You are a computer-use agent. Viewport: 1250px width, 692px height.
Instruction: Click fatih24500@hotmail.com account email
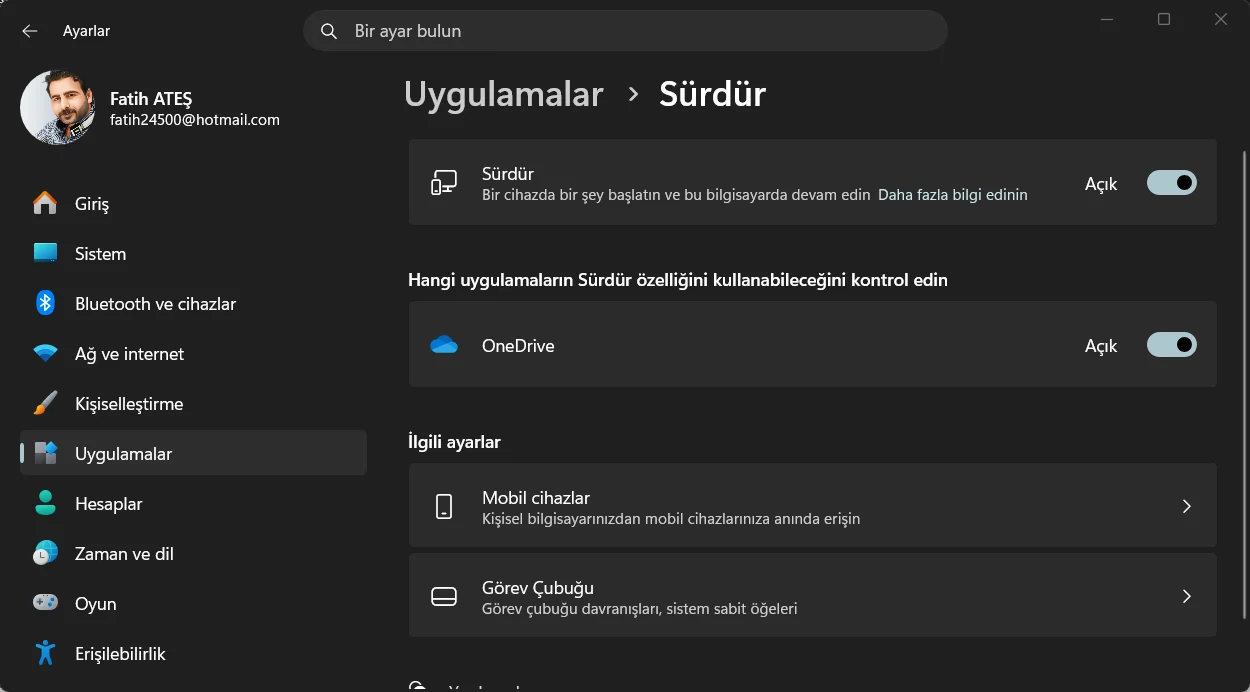click(x=195, y=119)
